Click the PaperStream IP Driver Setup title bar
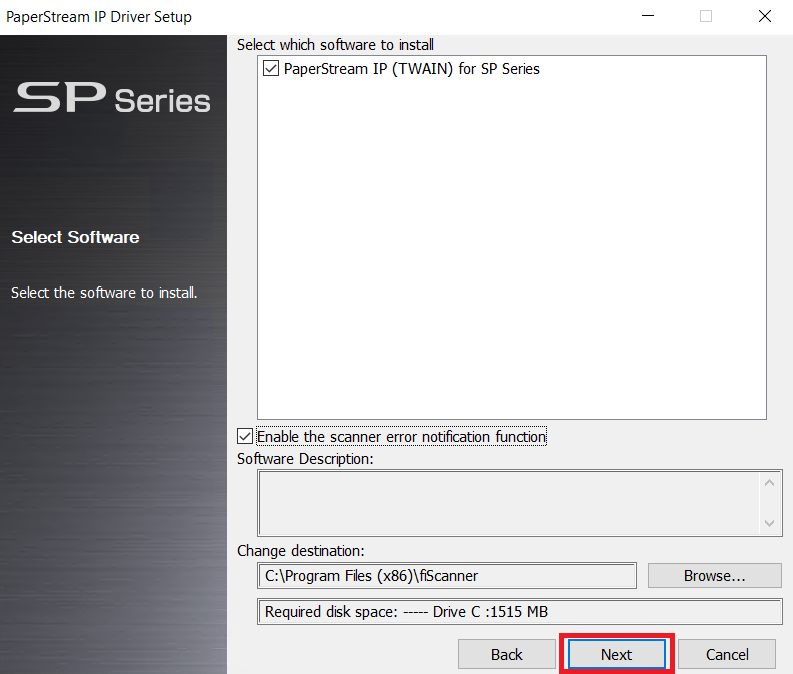Viewport: 793px width, 674px height. 300,16
